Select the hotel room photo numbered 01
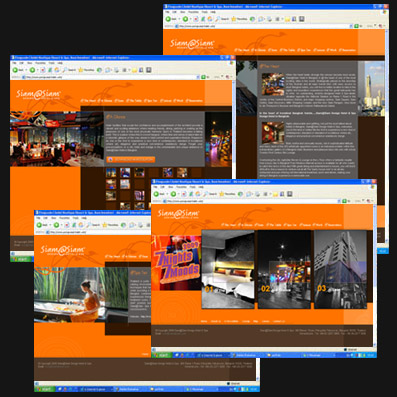The image size is (397, 397). tap(228, 269)
